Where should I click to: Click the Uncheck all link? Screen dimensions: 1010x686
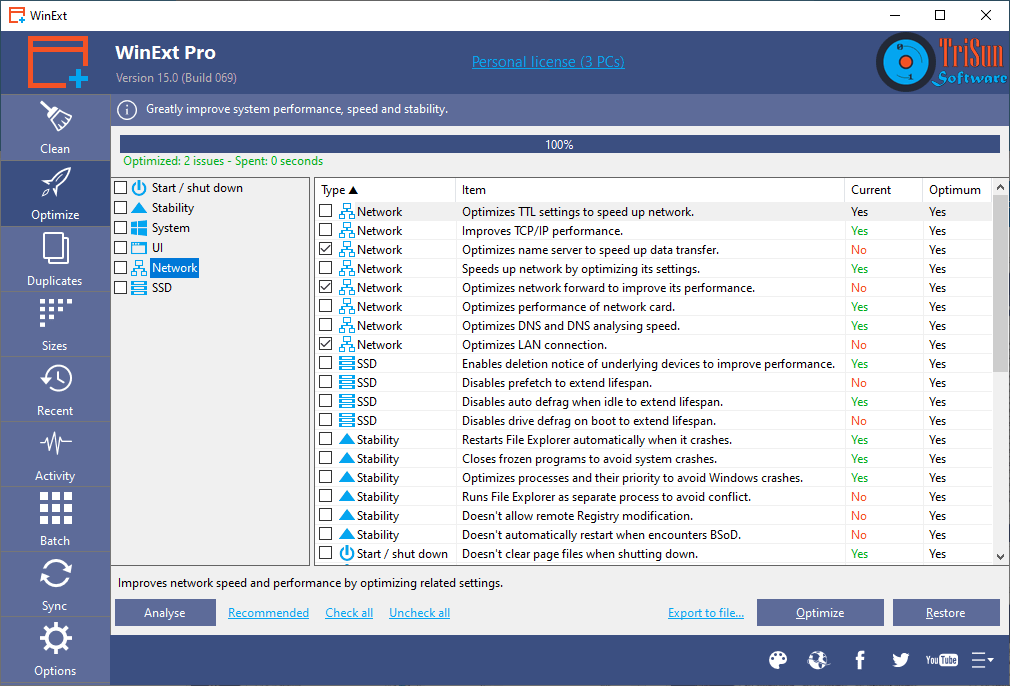(x=419, y=613)
